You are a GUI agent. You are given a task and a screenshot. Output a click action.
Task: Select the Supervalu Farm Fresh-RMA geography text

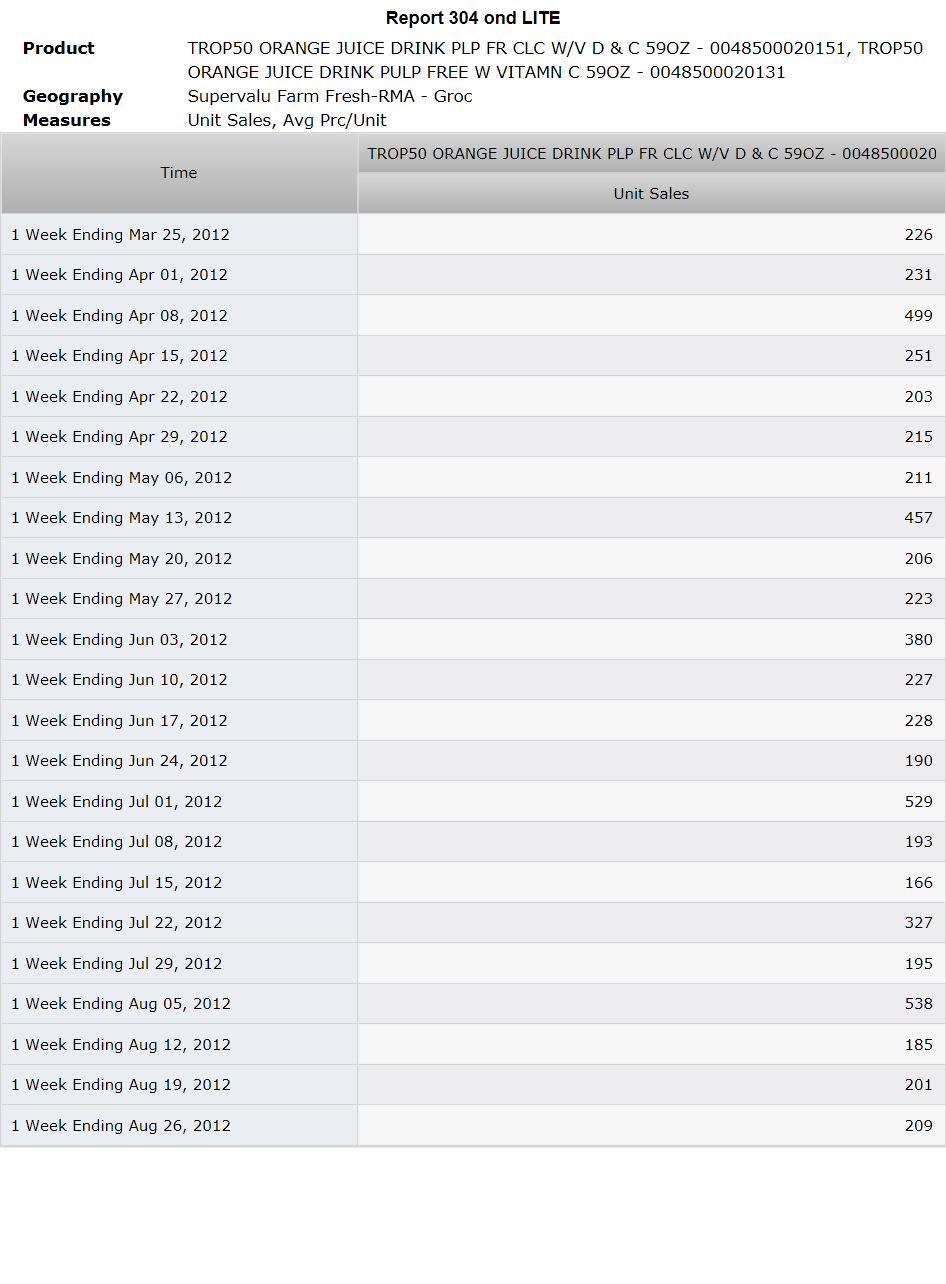coord(330,96)
